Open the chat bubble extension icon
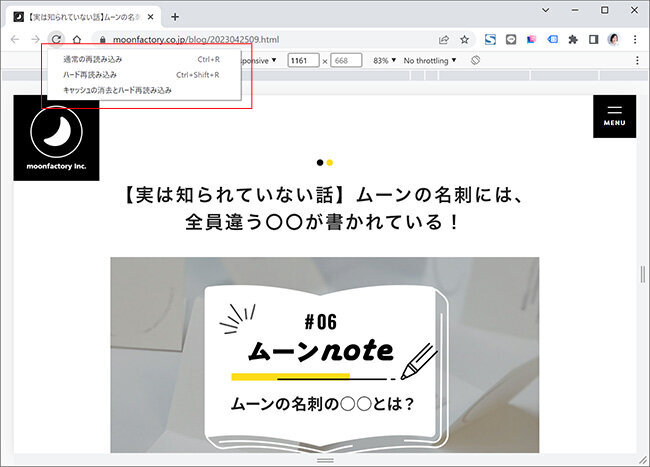 (511, 39)
